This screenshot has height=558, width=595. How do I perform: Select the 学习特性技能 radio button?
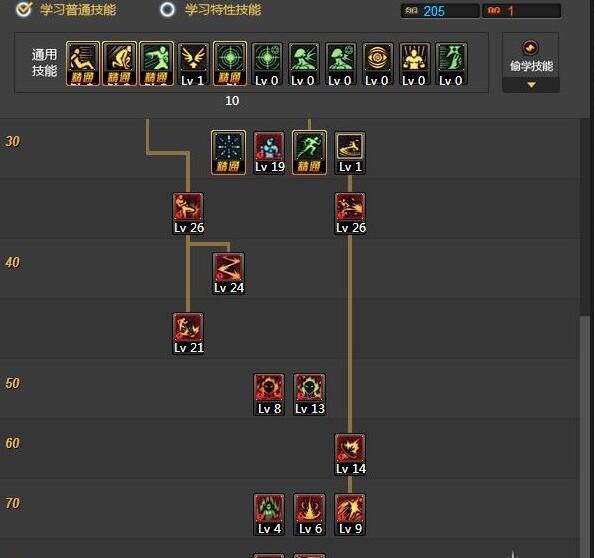(x=167, y=9)
